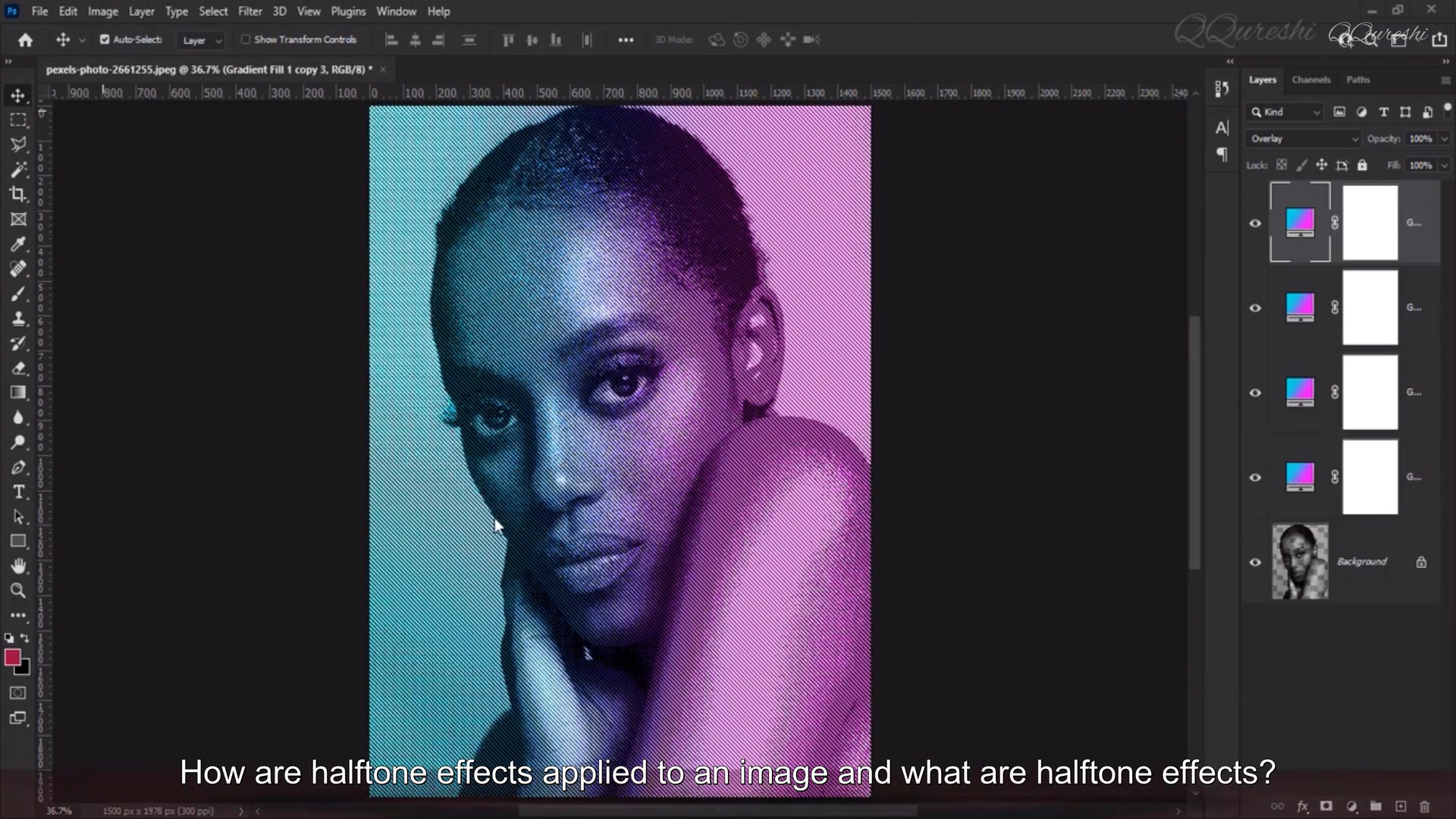Screen dimensions: 1456x819
Task: Select the Background layer thumbnail
Action: (1300, 561)
